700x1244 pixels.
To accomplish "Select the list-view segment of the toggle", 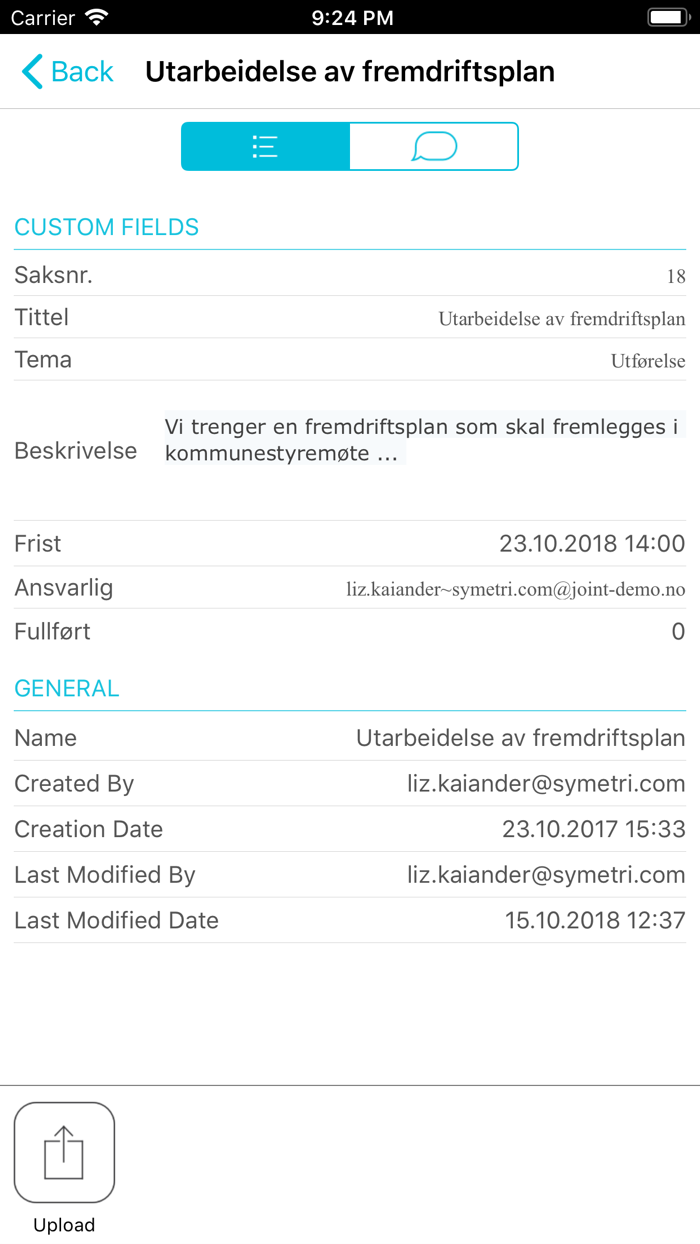I will click(x=264, y=146).
